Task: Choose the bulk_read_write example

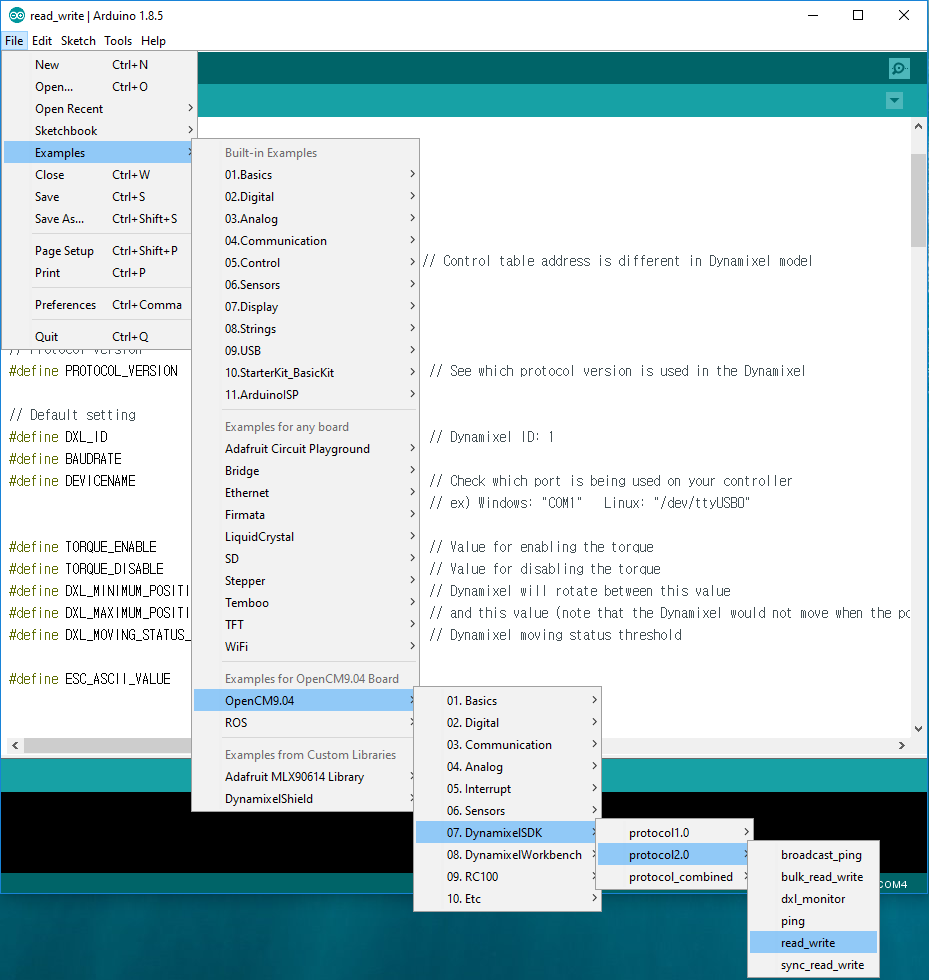Action: coord(821,877)
